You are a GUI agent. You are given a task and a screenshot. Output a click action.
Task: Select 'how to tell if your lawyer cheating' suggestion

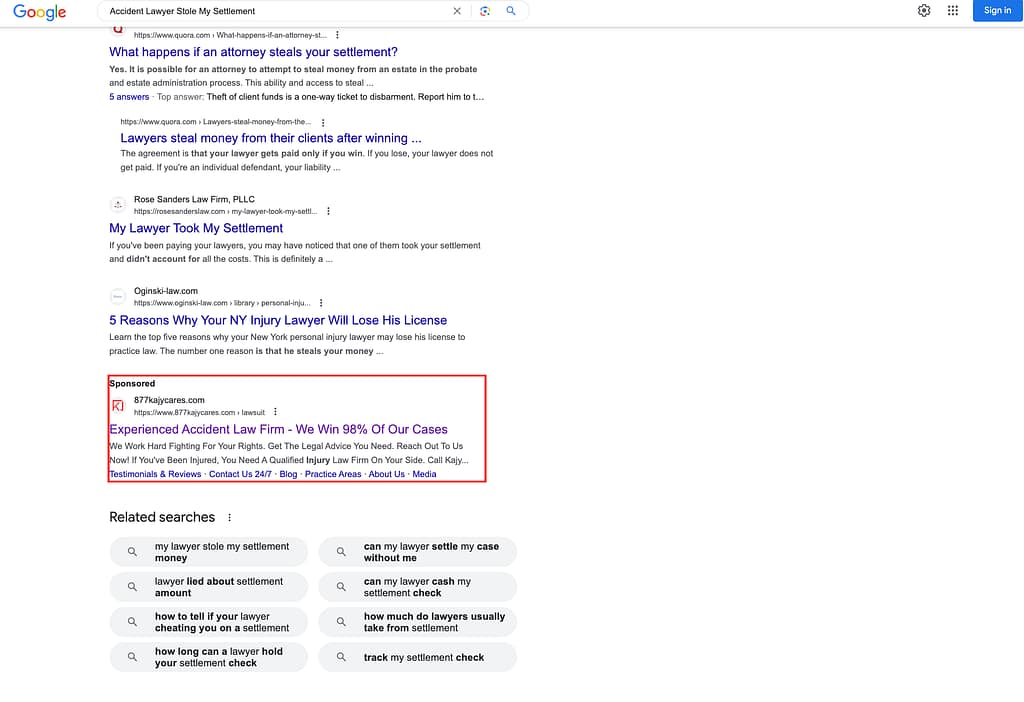(x=208, y=622)
